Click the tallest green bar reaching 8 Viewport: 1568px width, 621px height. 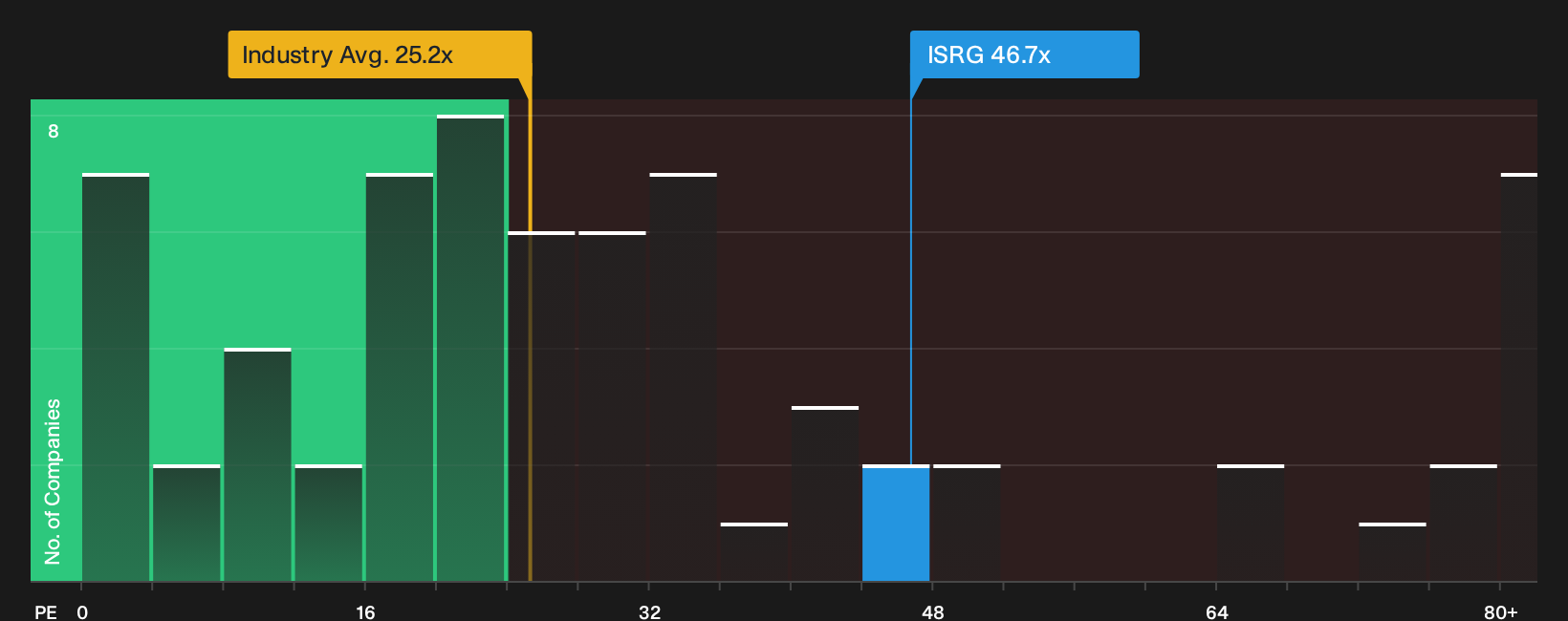coord(470,349)
